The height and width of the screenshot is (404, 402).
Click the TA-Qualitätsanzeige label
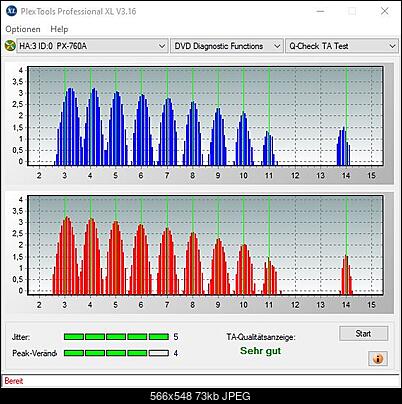[261, 337]
